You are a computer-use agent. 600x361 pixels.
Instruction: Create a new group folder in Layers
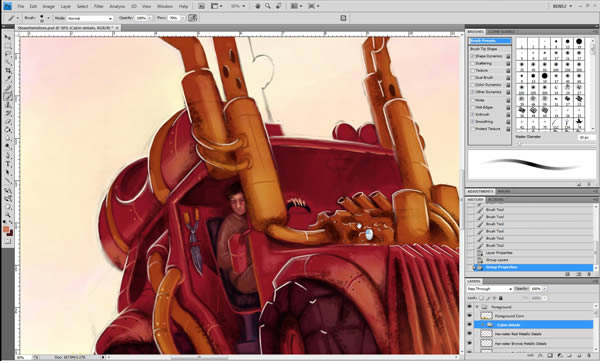pyautogui.click(x=570, y=356)
